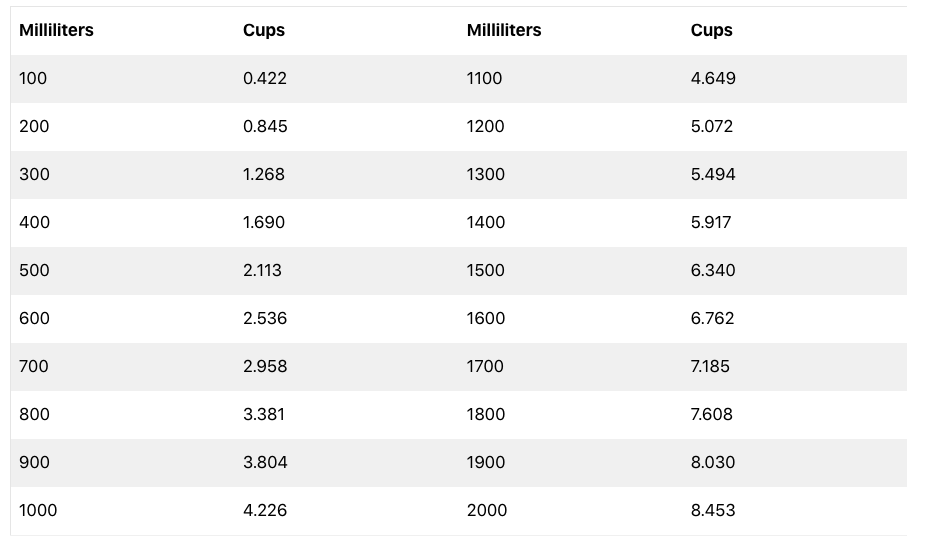Screen dimensions: 939x551
Task: Click the Cups header above 0.422
Action: tap(264, 30)
